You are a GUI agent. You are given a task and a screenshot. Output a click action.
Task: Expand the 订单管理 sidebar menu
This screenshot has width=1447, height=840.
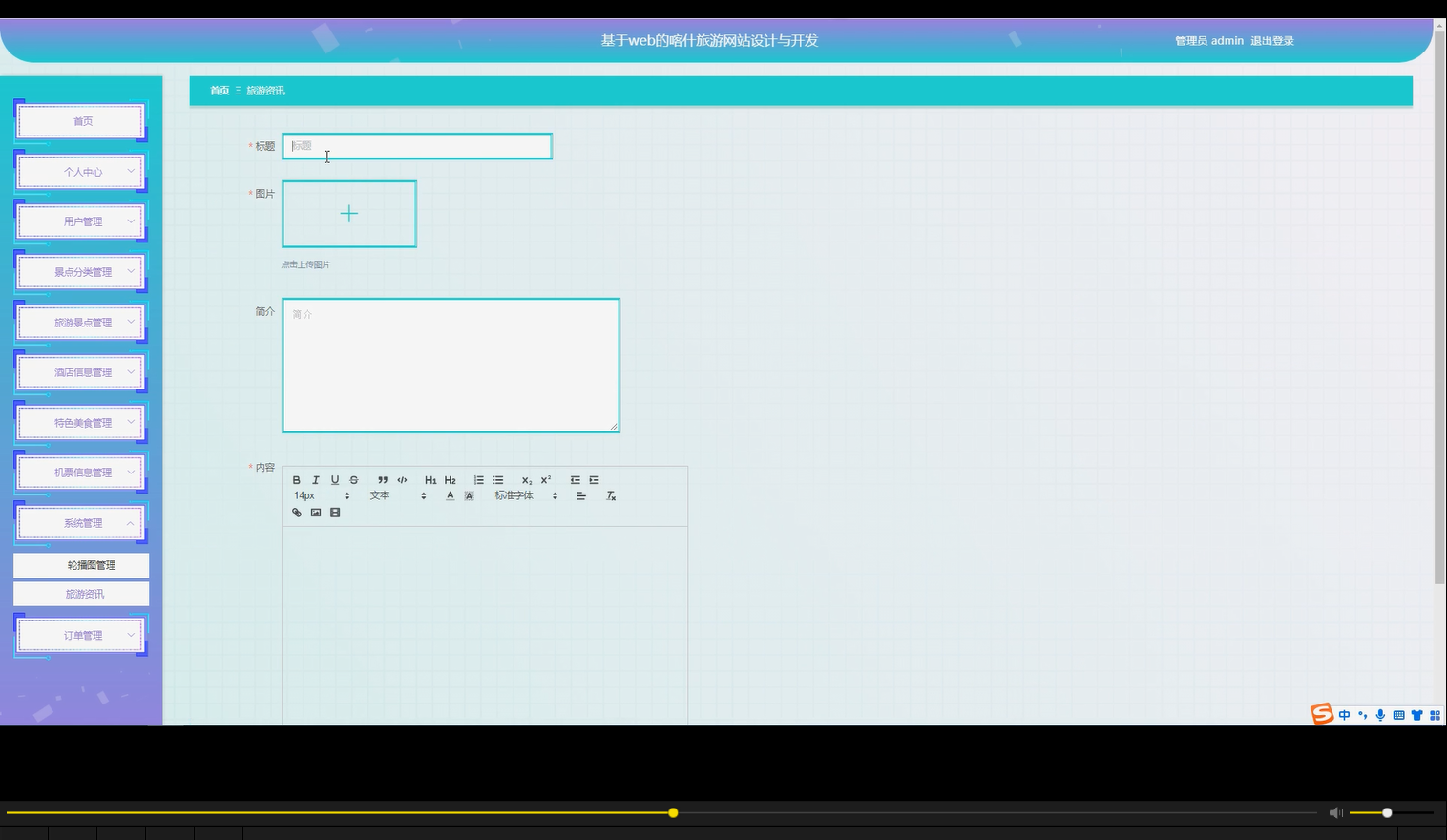[82, 635]
